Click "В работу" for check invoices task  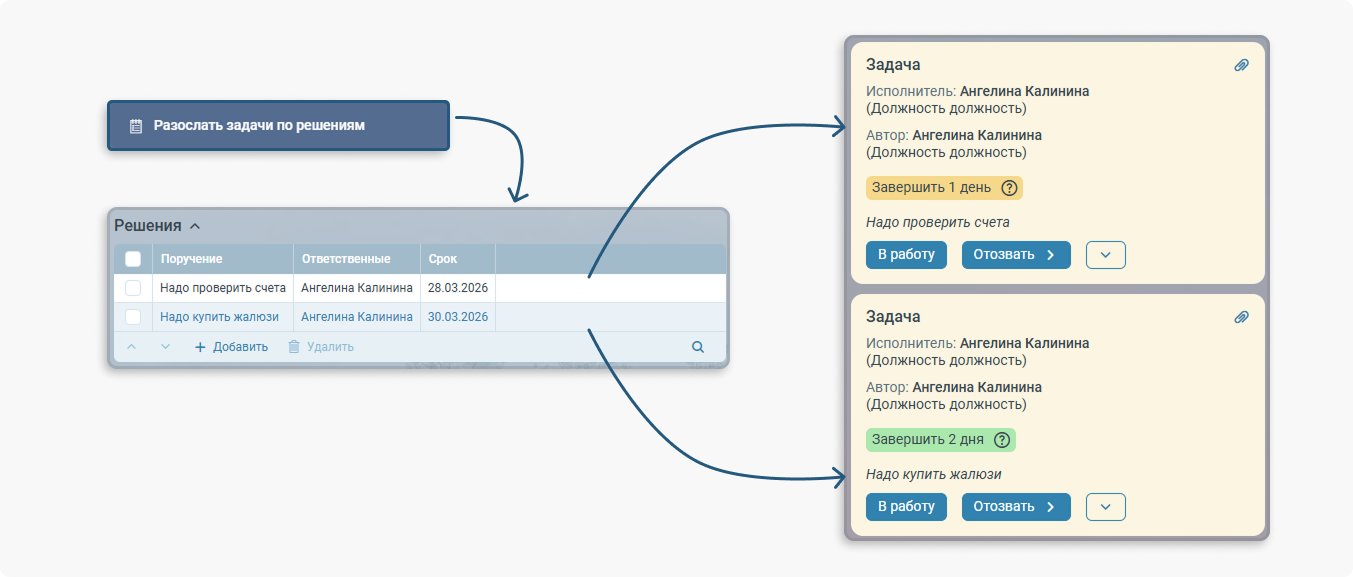(906, 255)
